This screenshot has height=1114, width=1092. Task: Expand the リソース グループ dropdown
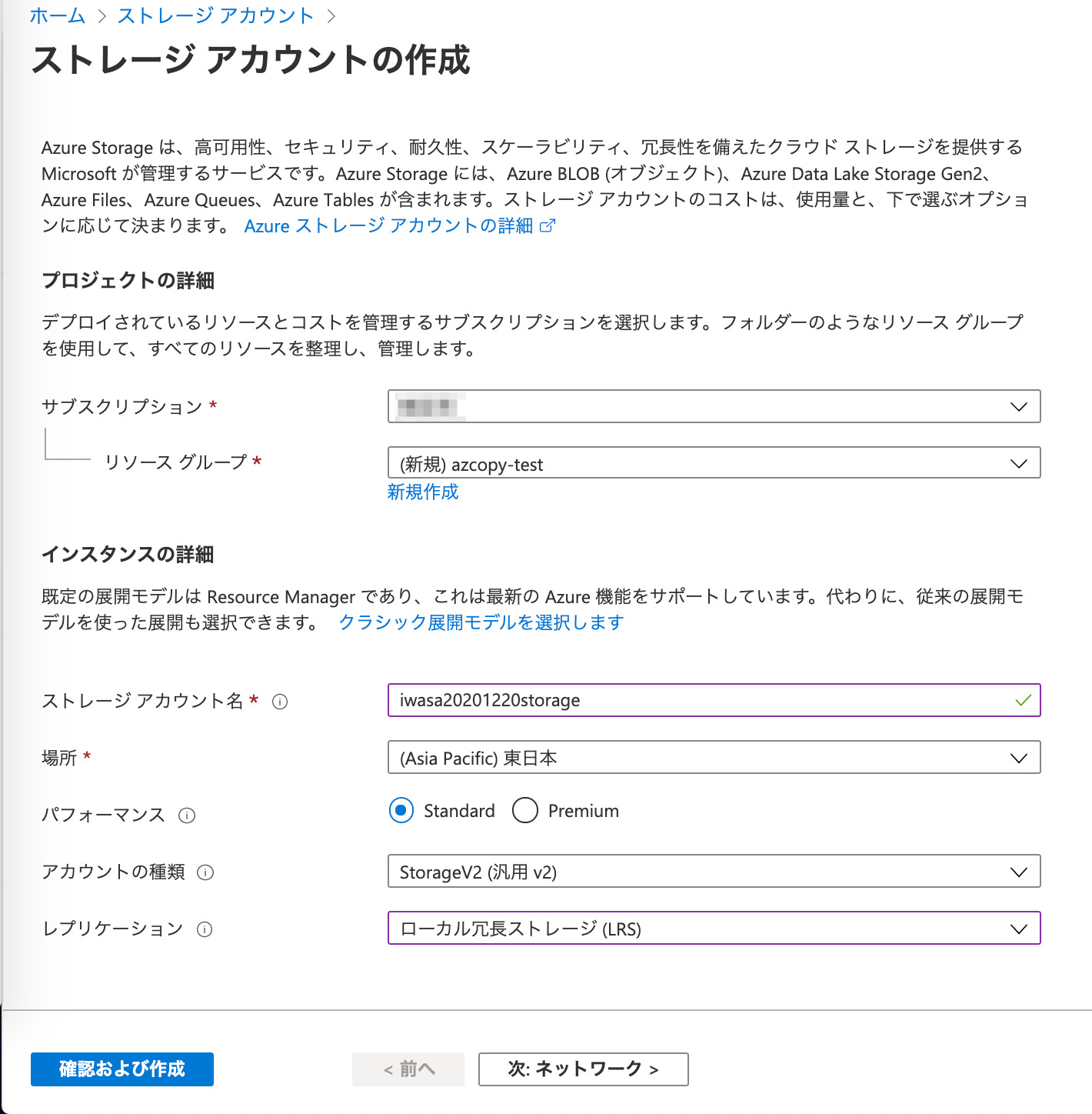(714, 462)
